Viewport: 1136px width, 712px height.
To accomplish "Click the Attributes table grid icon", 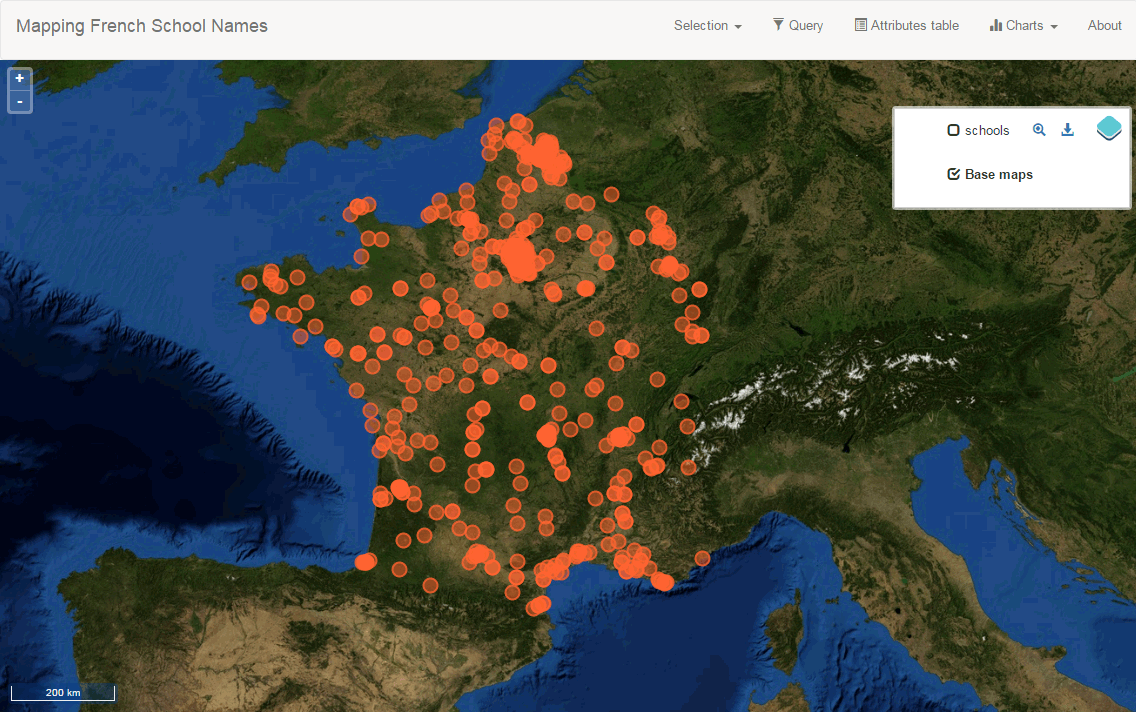I will point(860,25).
